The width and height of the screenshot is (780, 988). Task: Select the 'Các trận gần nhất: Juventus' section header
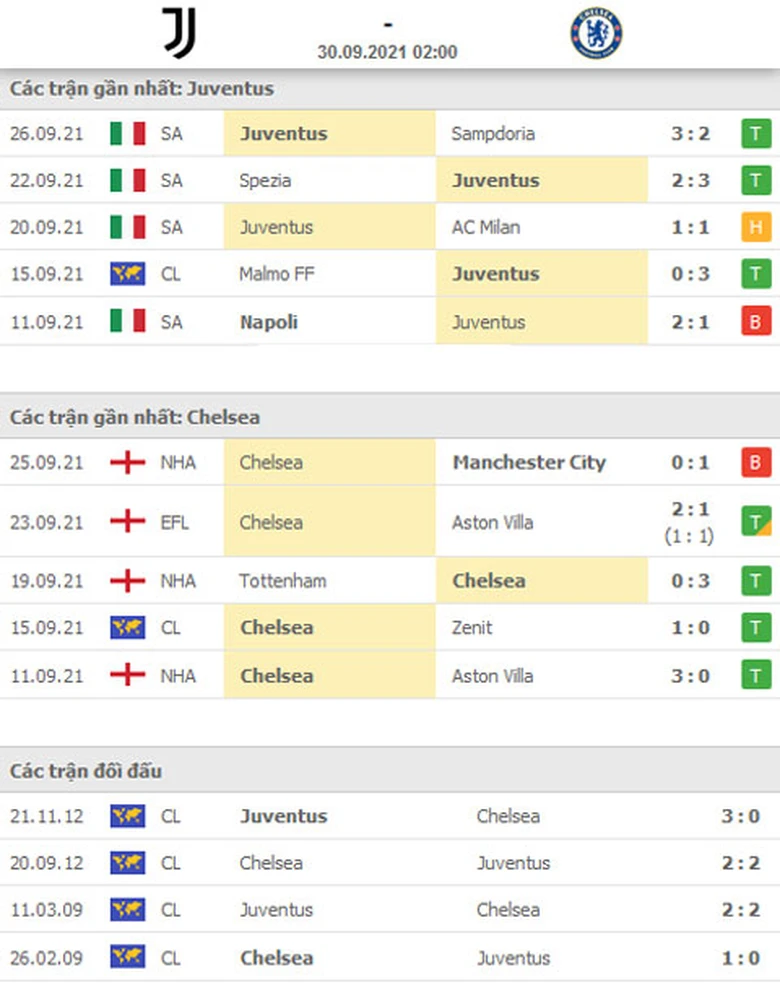click(142, 89)
